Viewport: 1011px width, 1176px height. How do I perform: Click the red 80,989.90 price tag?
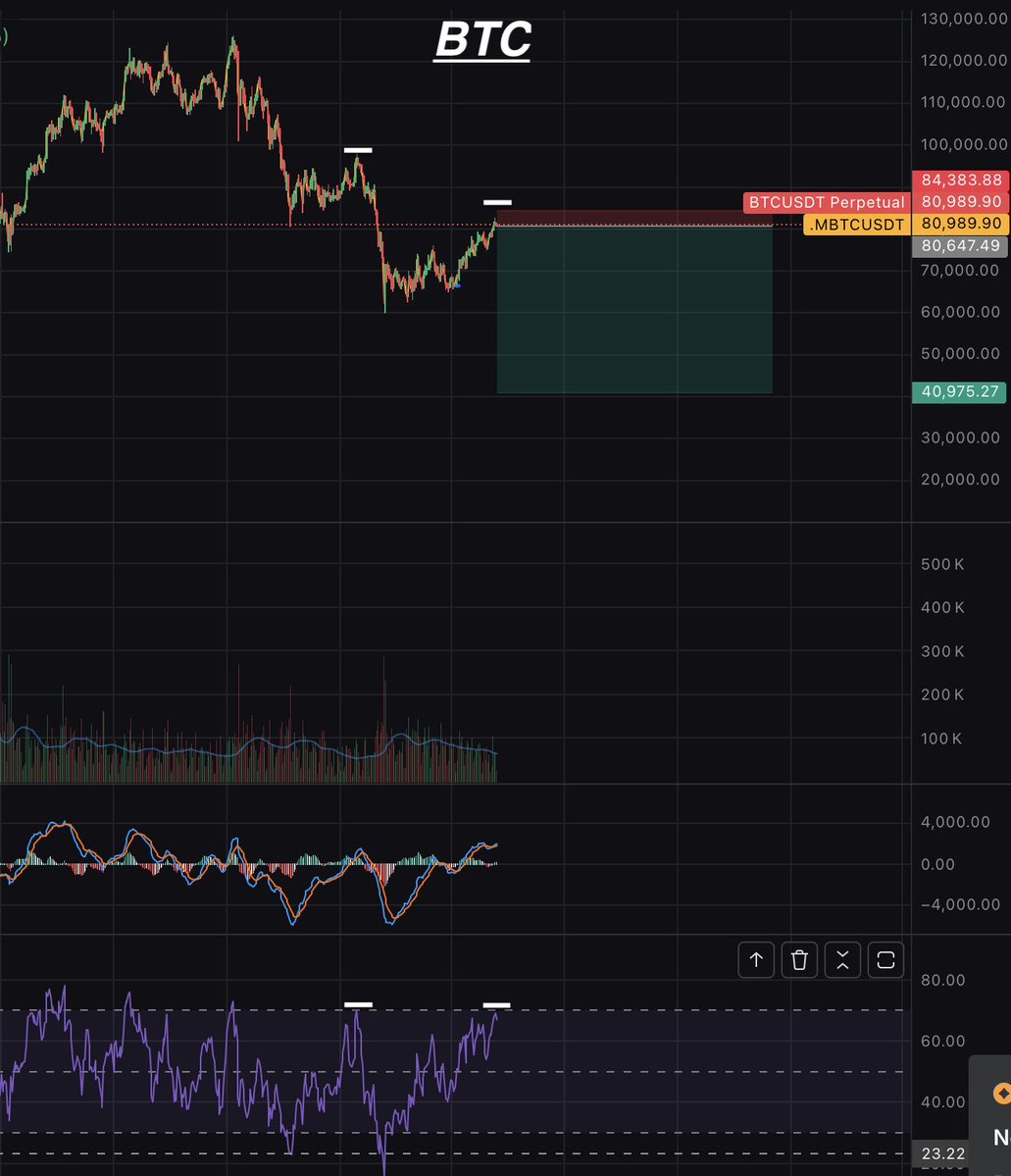tap(961, 202)
